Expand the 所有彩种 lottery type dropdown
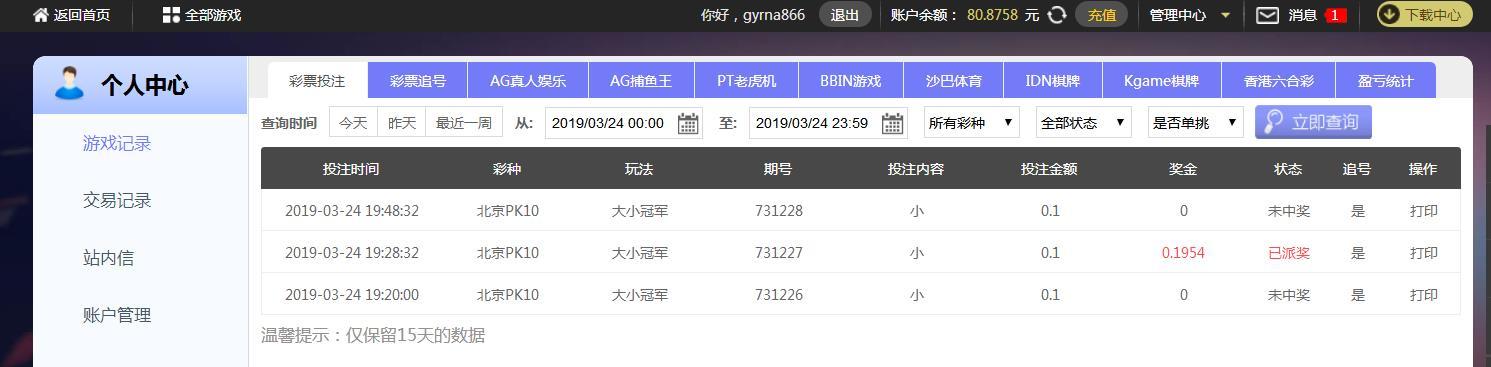Image resolution: width=1491 pixels, height=367 pixels. pos(971,123)
